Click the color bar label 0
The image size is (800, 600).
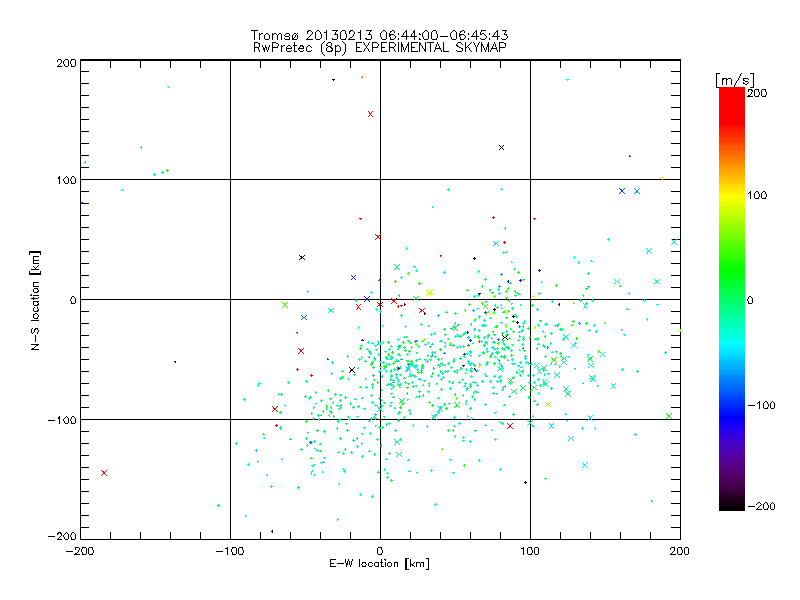(750, 300)
